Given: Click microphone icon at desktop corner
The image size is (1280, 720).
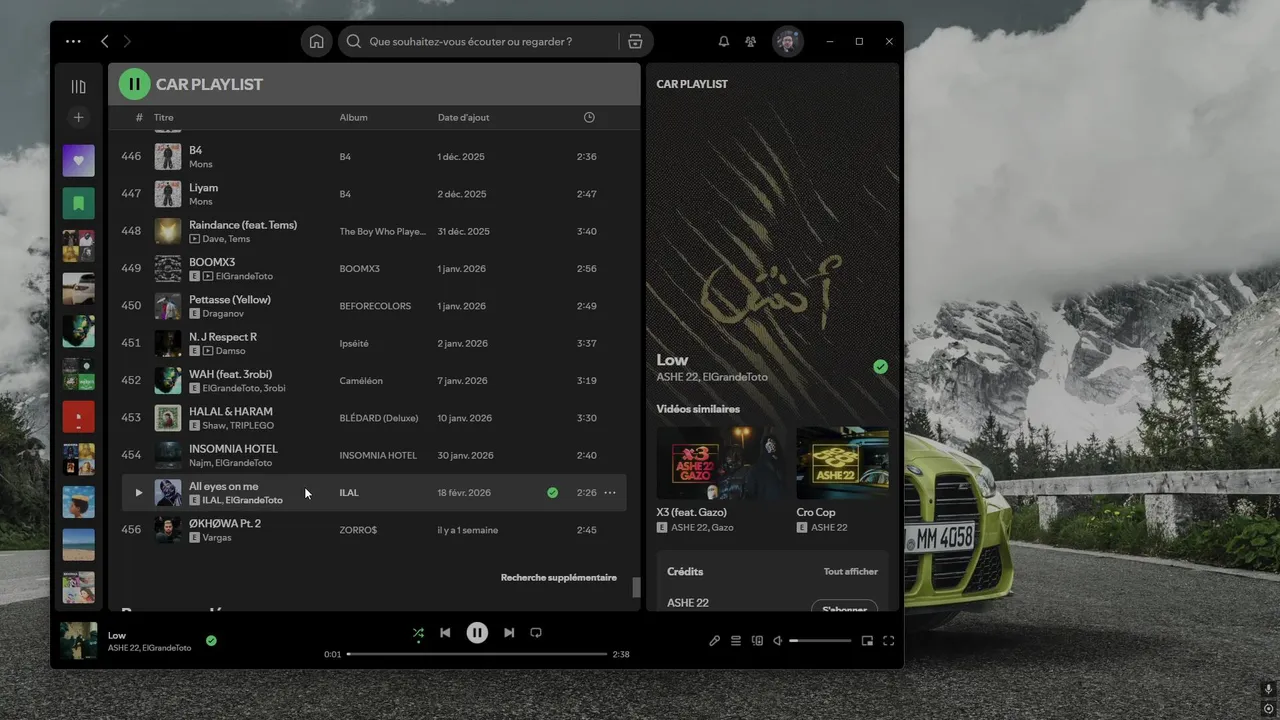Looking at the screenshot, I should point(1268,690).
